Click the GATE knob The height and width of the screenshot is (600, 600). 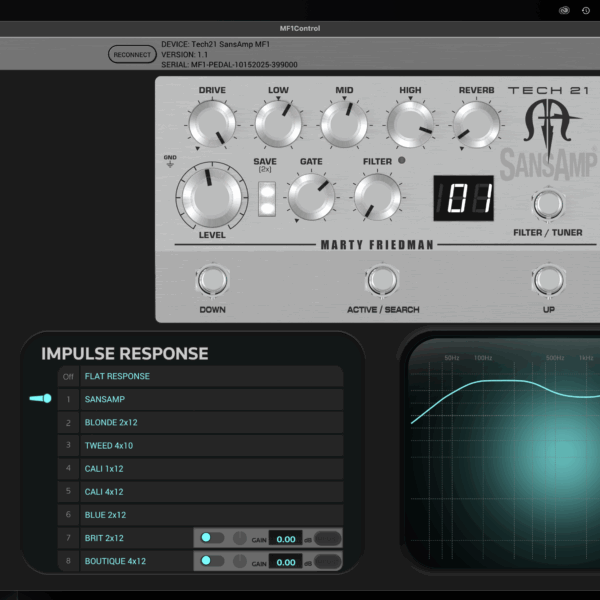click(x=311, y=196)
